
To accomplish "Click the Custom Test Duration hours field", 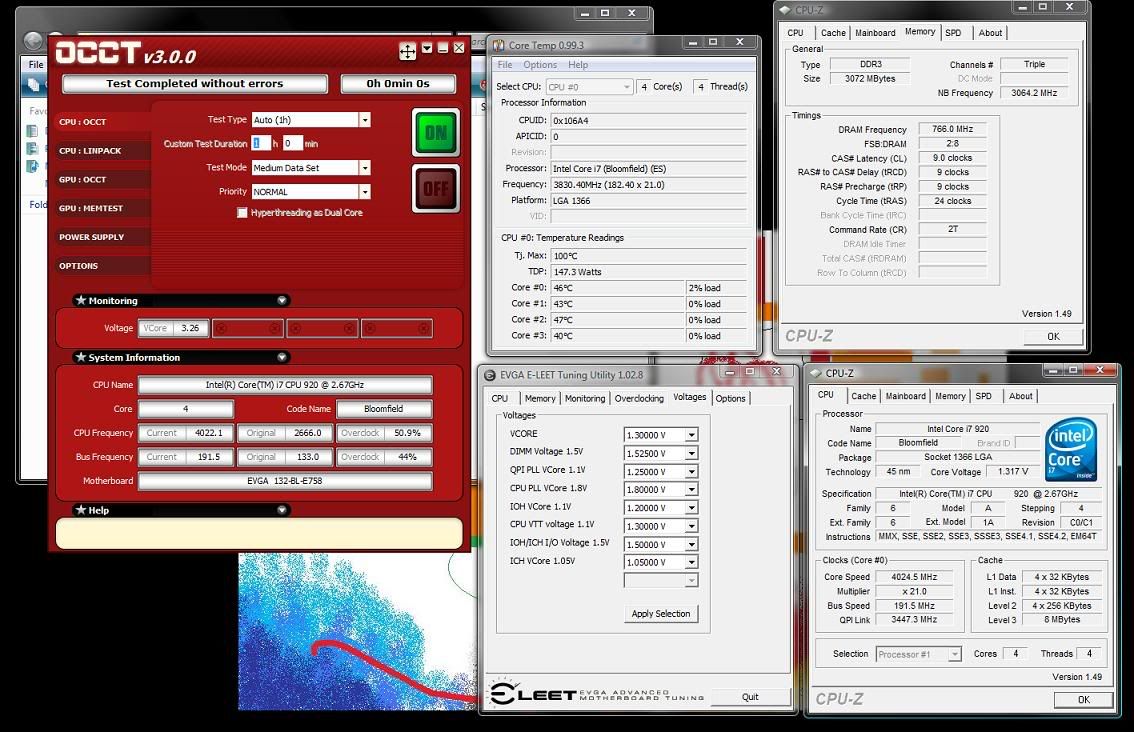I will 261,143.
